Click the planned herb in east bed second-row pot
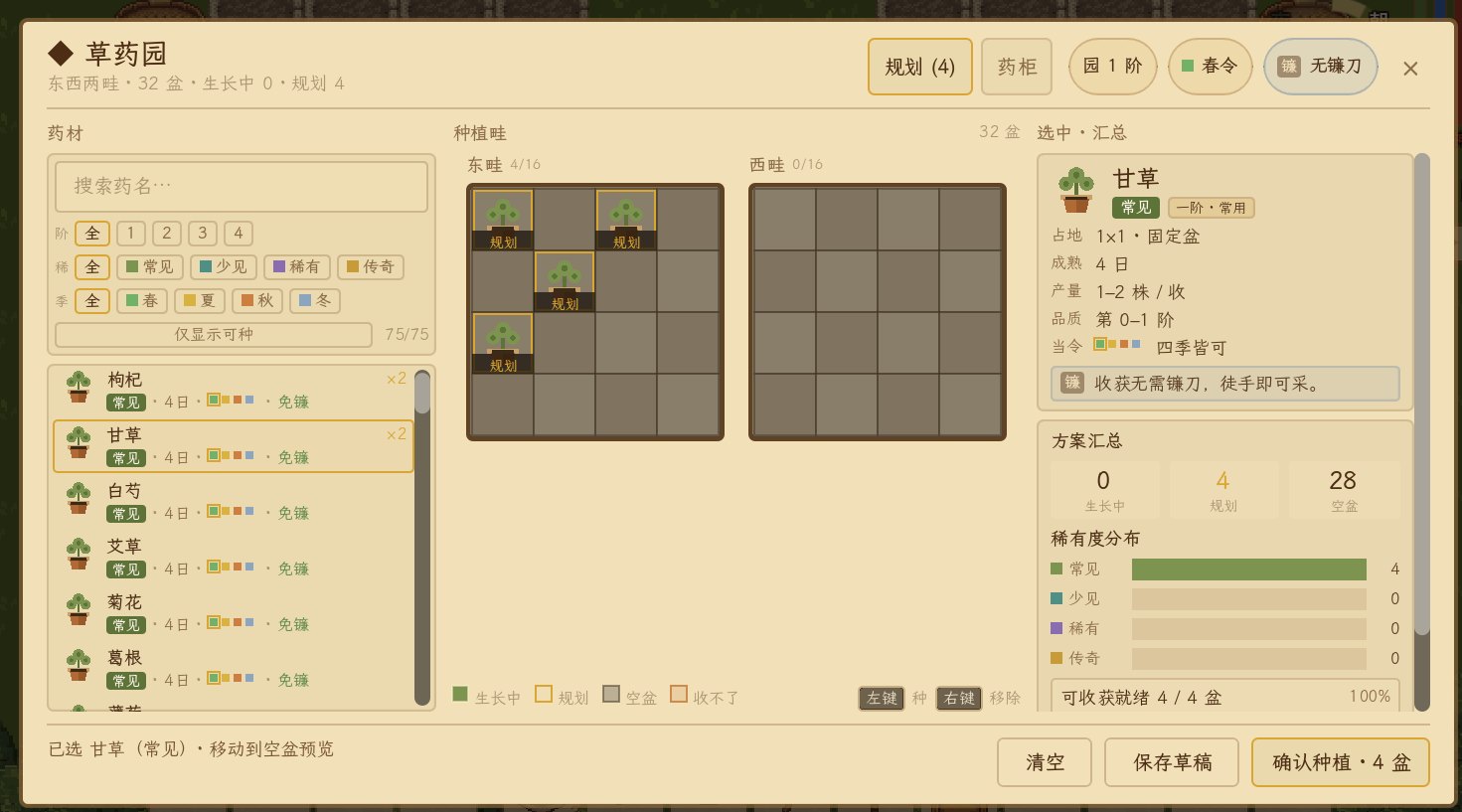The image size is (1462, 812). pyautogui.click(x=565, y=281)
